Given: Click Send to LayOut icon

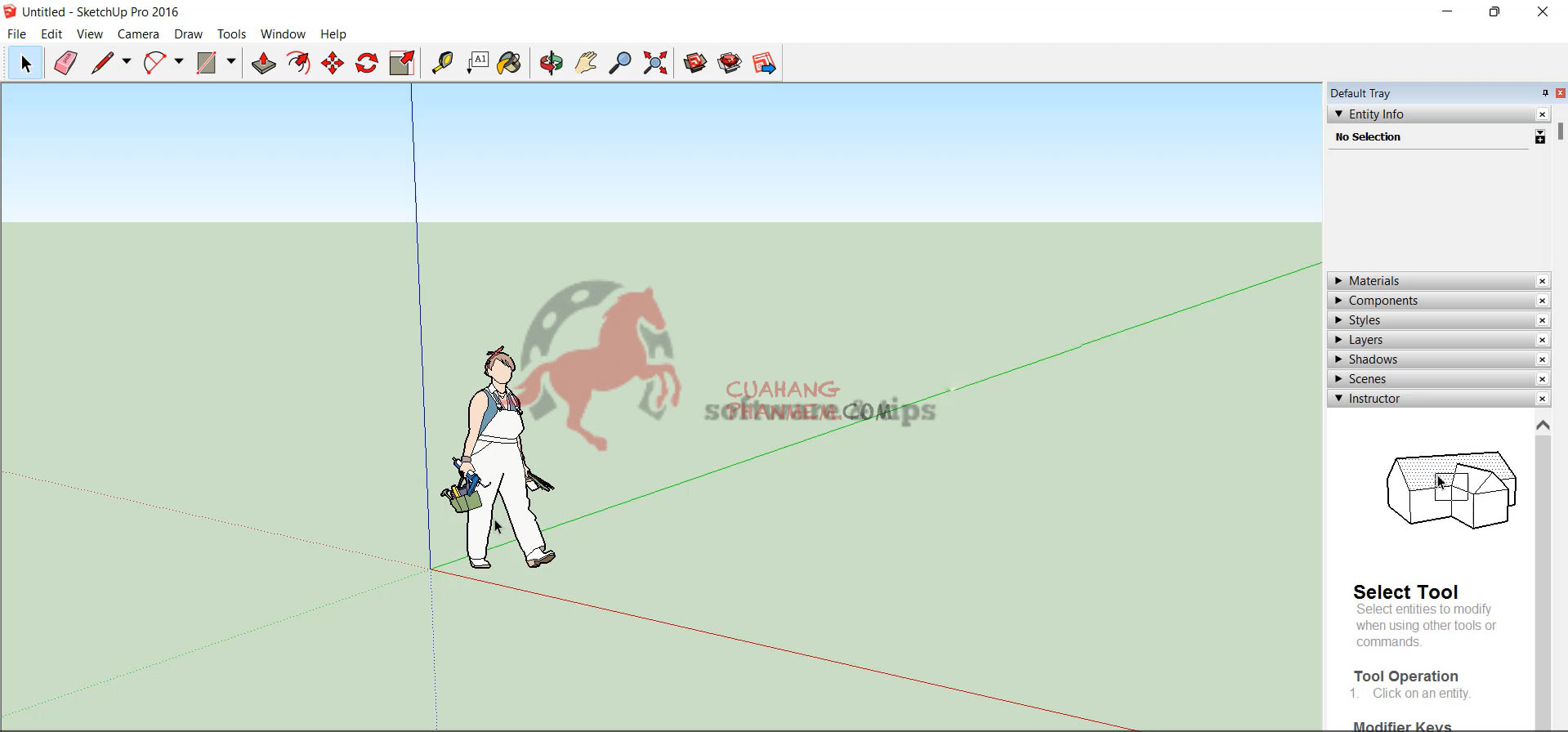Looking at the screenshot, I should point(764,63).
